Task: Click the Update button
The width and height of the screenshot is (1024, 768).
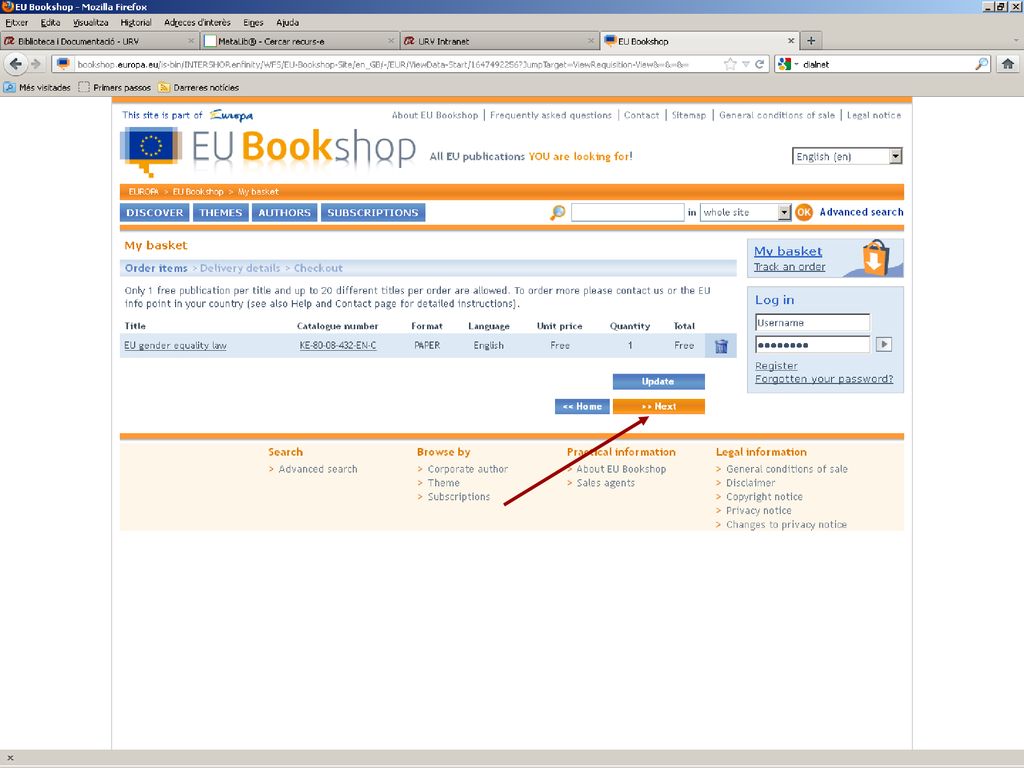Action: [658, 381]
